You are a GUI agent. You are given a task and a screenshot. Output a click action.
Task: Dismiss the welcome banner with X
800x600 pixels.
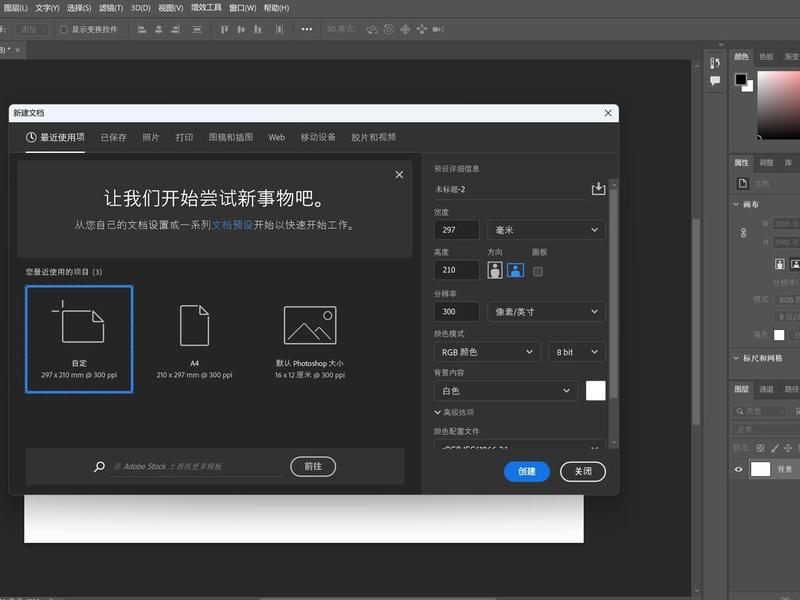point(399,174)
